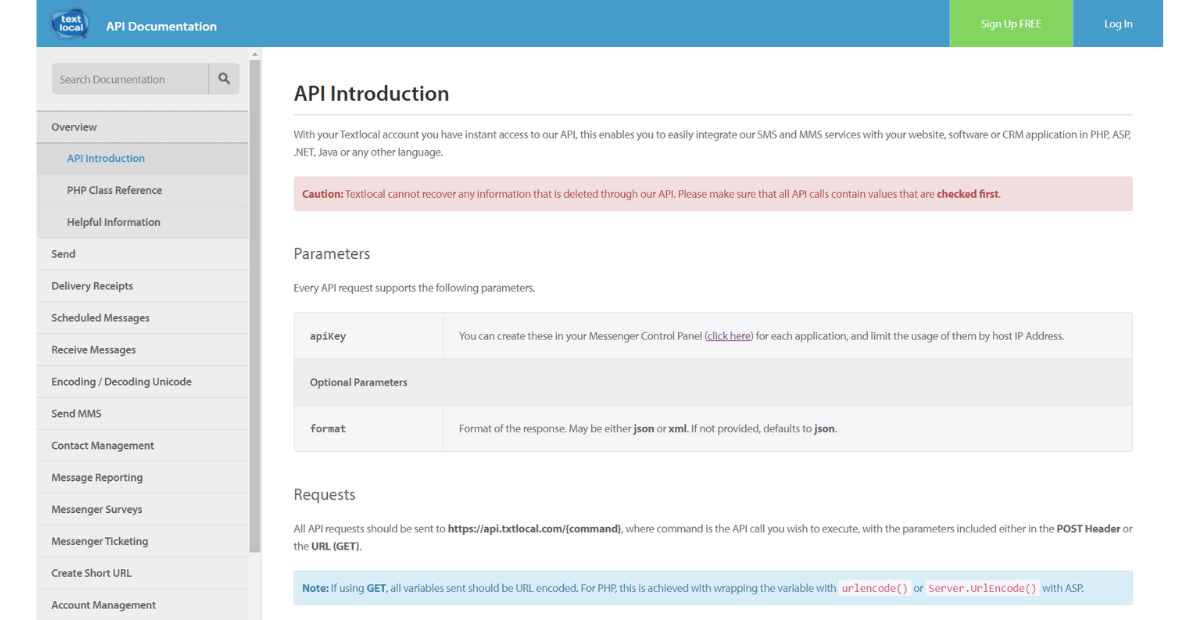Open Messenger Ticketing section
The height and width of the screenshot is (620, 1200).
pos(142,542)
